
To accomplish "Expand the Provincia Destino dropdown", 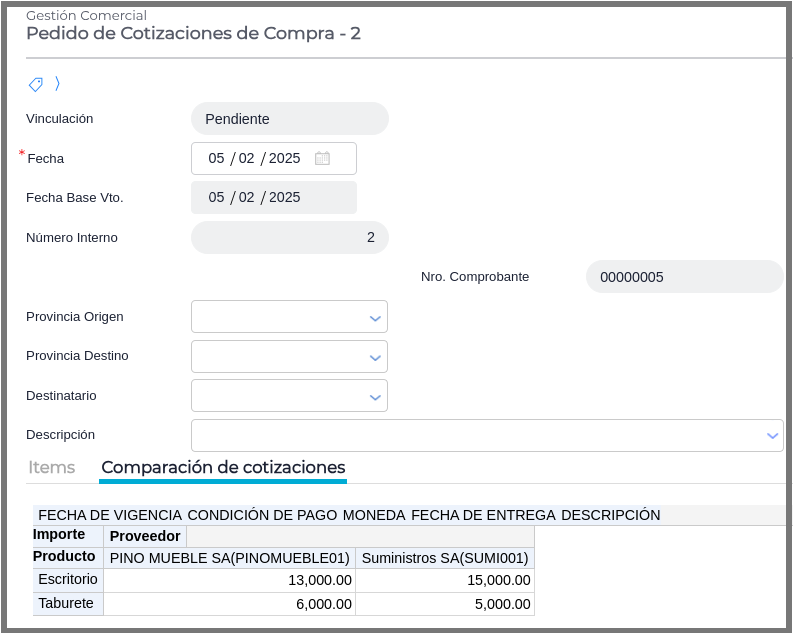I will pyautogui.click(x=375, y=357).
